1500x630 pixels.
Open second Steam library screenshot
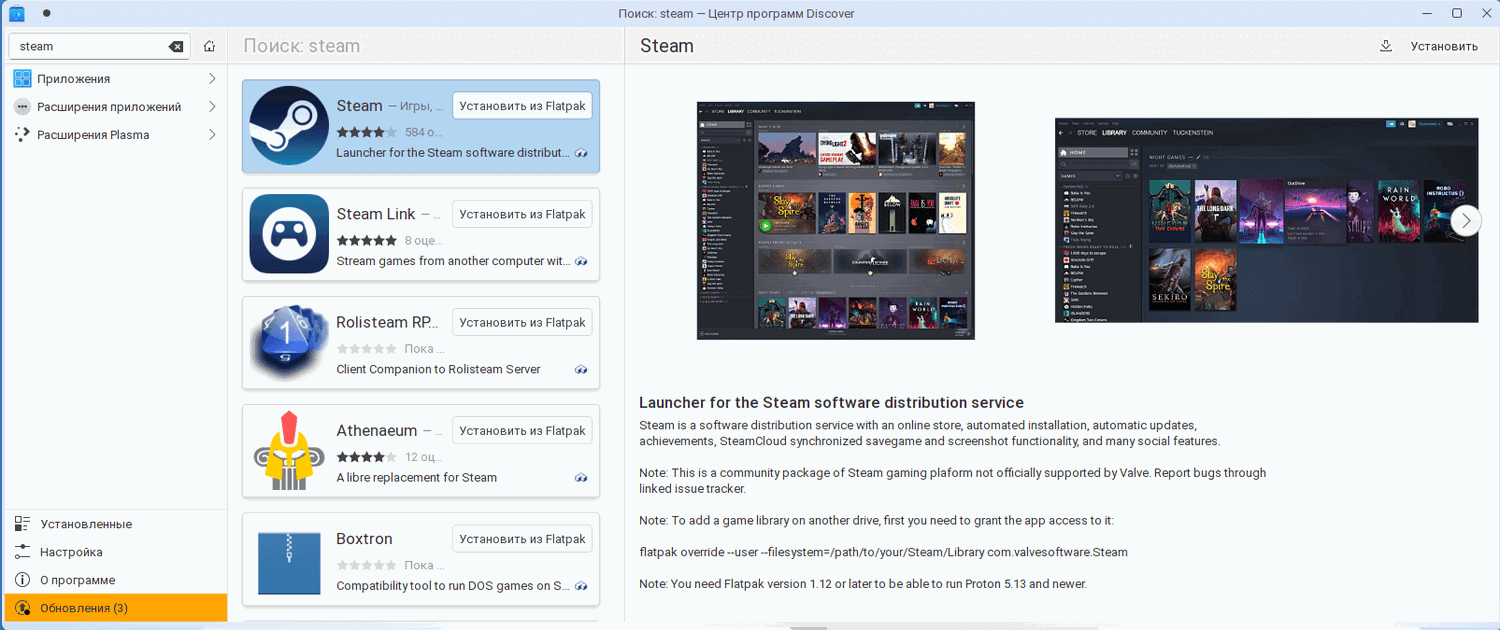1266,221
